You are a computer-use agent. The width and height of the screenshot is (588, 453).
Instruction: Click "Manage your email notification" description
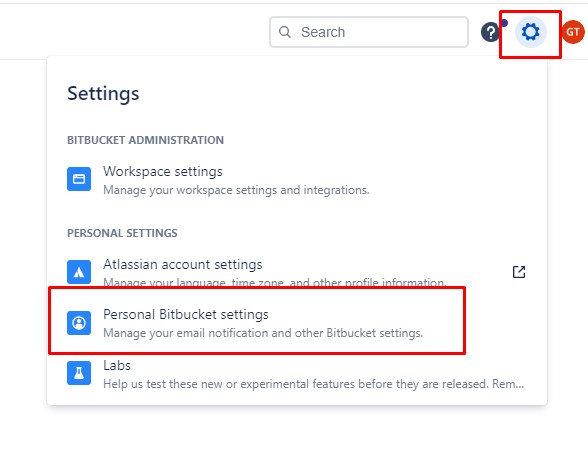click(x=263, y=333)
